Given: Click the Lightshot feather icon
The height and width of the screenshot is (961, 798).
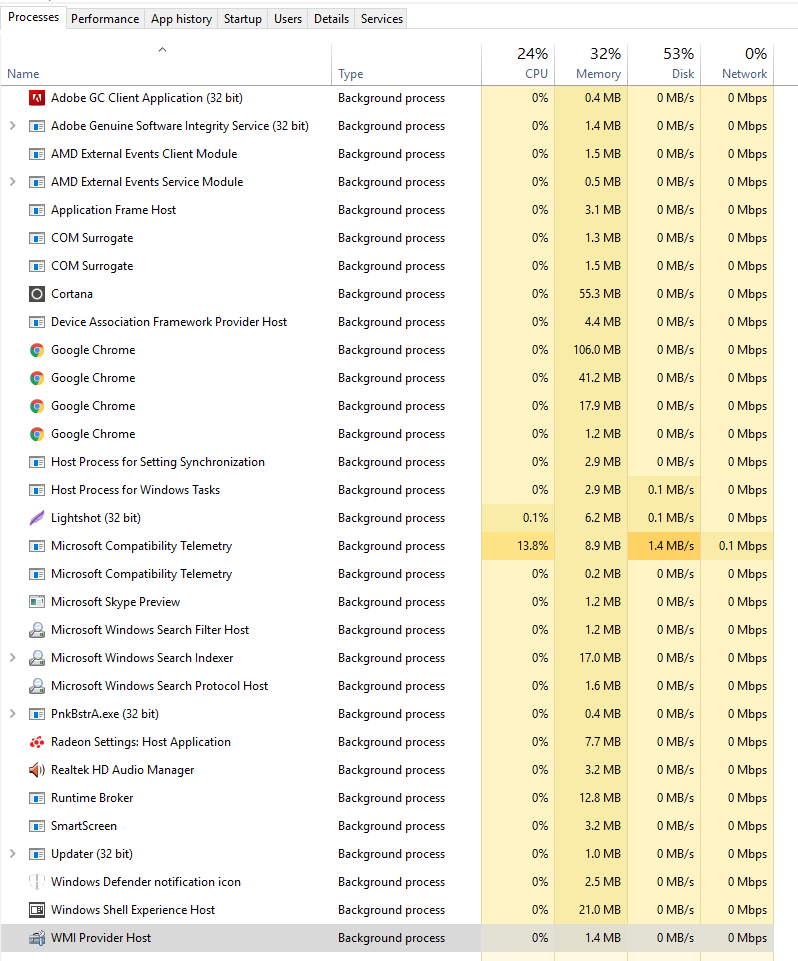Looking at the screenshot, I should 37,518.
